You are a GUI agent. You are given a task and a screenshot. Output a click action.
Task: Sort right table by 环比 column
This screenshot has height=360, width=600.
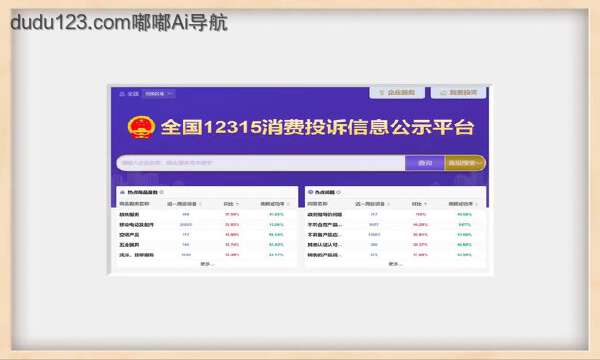point(419,204)
